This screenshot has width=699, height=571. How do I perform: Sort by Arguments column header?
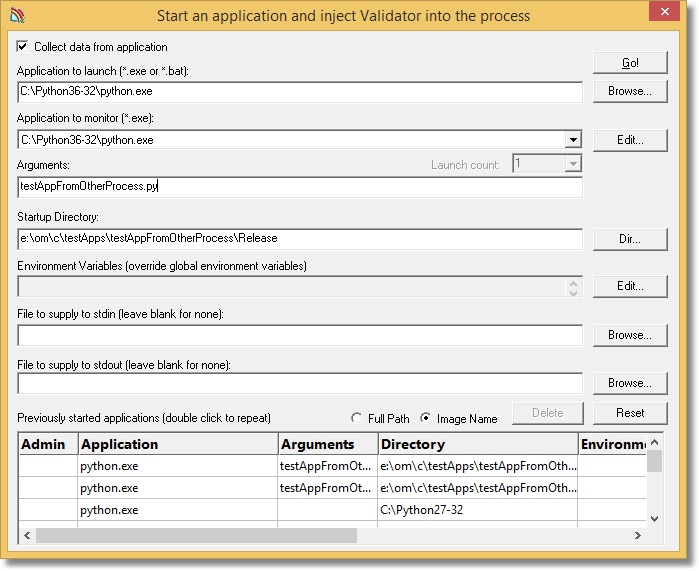328,444
